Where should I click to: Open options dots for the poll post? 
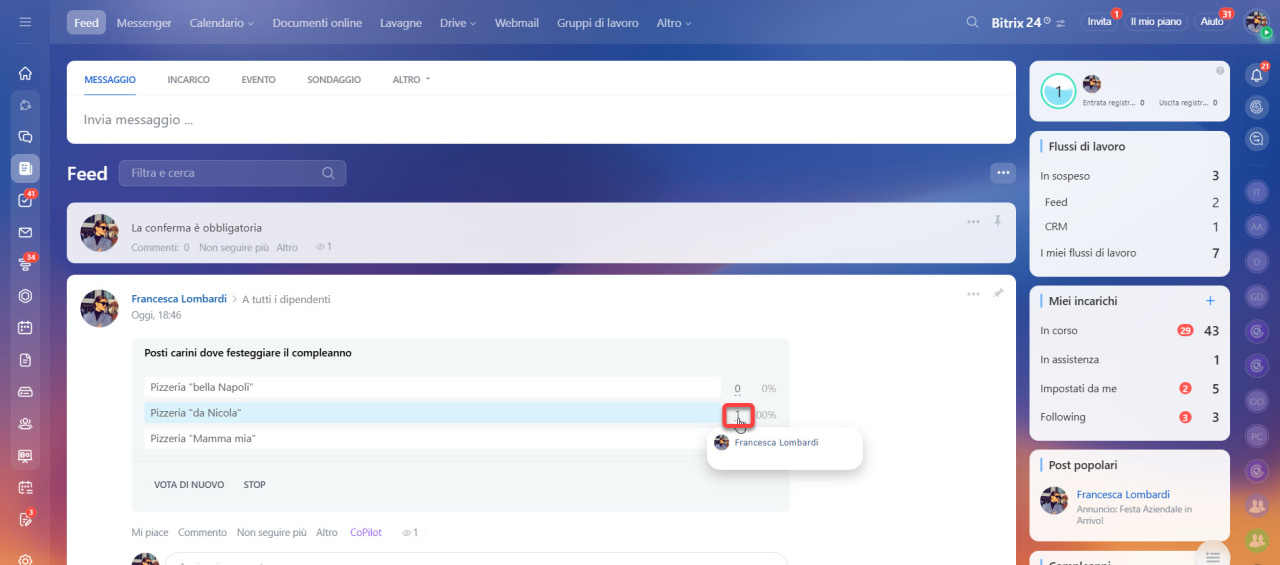(x=973, y=294)
